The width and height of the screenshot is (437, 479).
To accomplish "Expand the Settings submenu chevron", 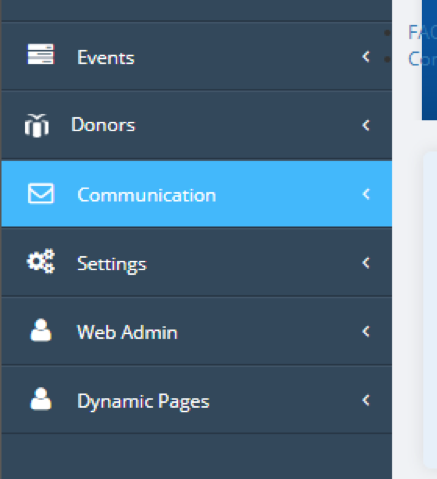I will coord(366,263).
